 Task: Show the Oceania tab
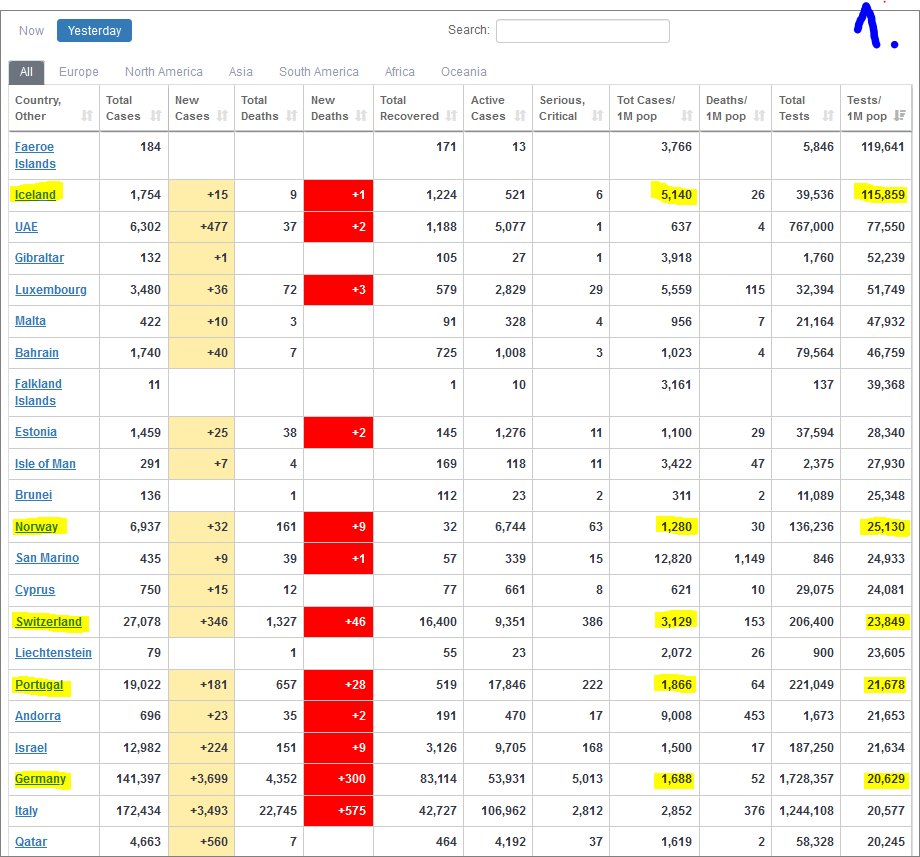(x=464, y=72)
